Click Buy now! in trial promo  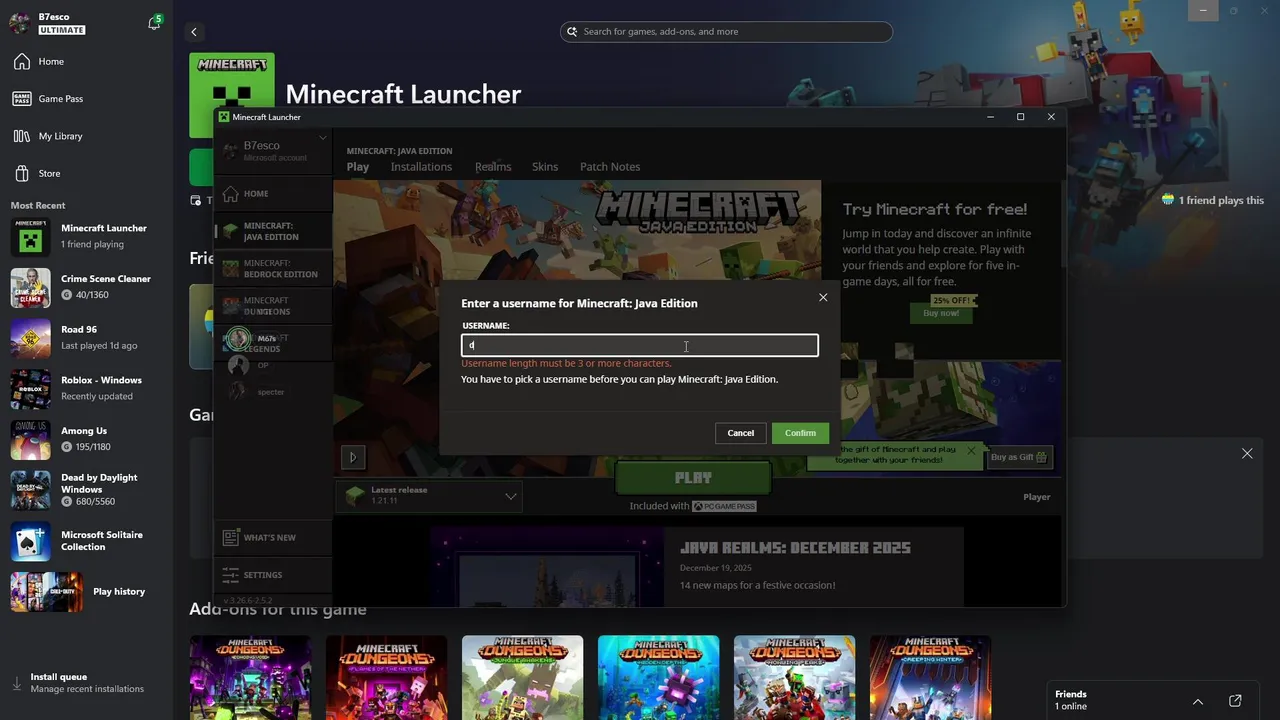pos(941,313)
